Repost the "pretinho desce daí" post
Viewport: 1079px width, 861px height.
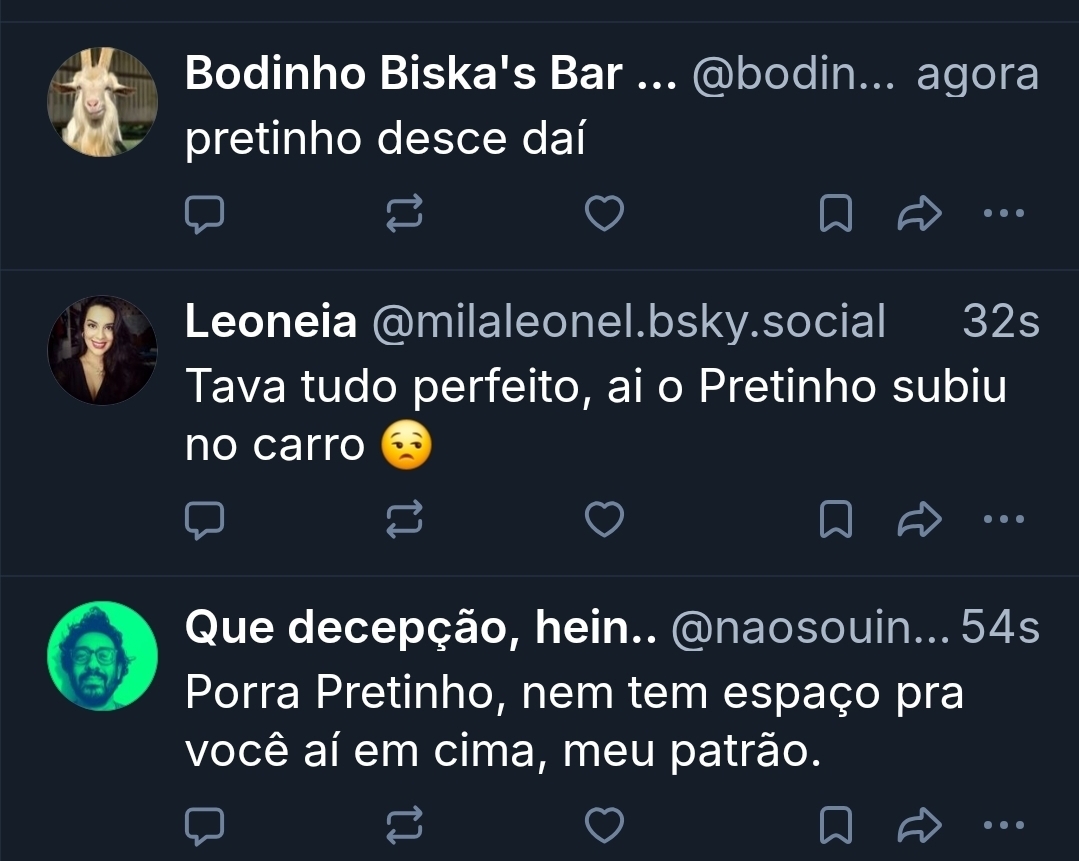pyautogui.click(x=405, y=213)
